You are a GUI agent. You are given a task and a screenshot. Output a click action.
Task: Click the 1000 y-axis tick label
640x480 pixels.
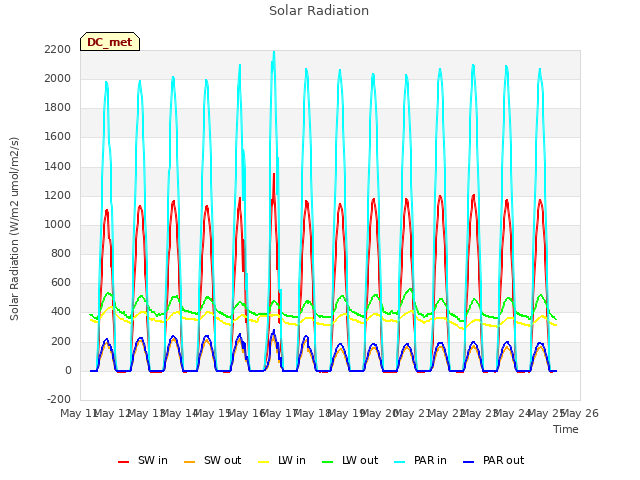(58, 224)
